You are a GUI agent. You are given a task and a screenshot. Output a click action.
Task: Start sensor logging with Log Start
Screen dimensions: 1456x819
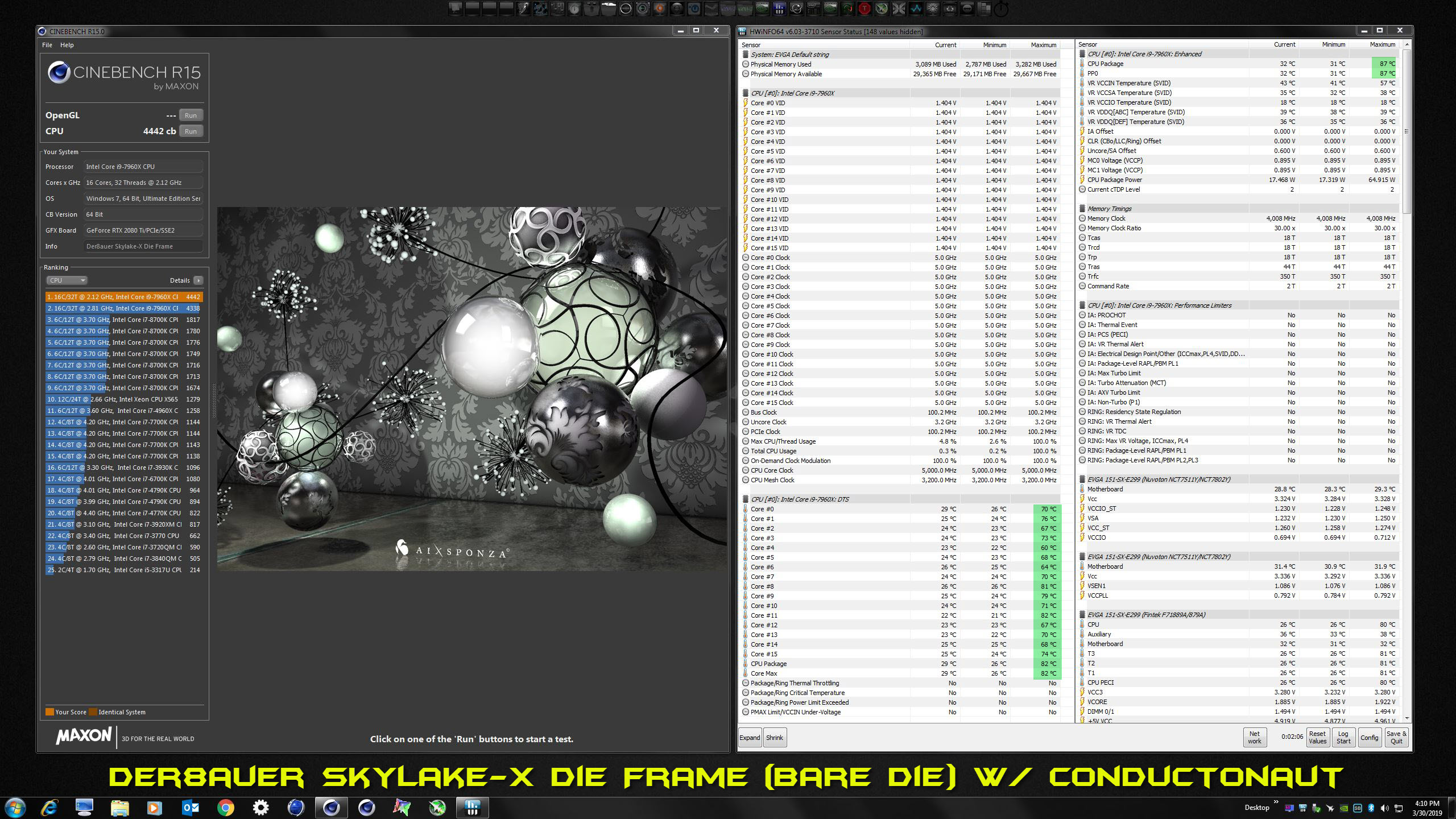click(1343, 738)
